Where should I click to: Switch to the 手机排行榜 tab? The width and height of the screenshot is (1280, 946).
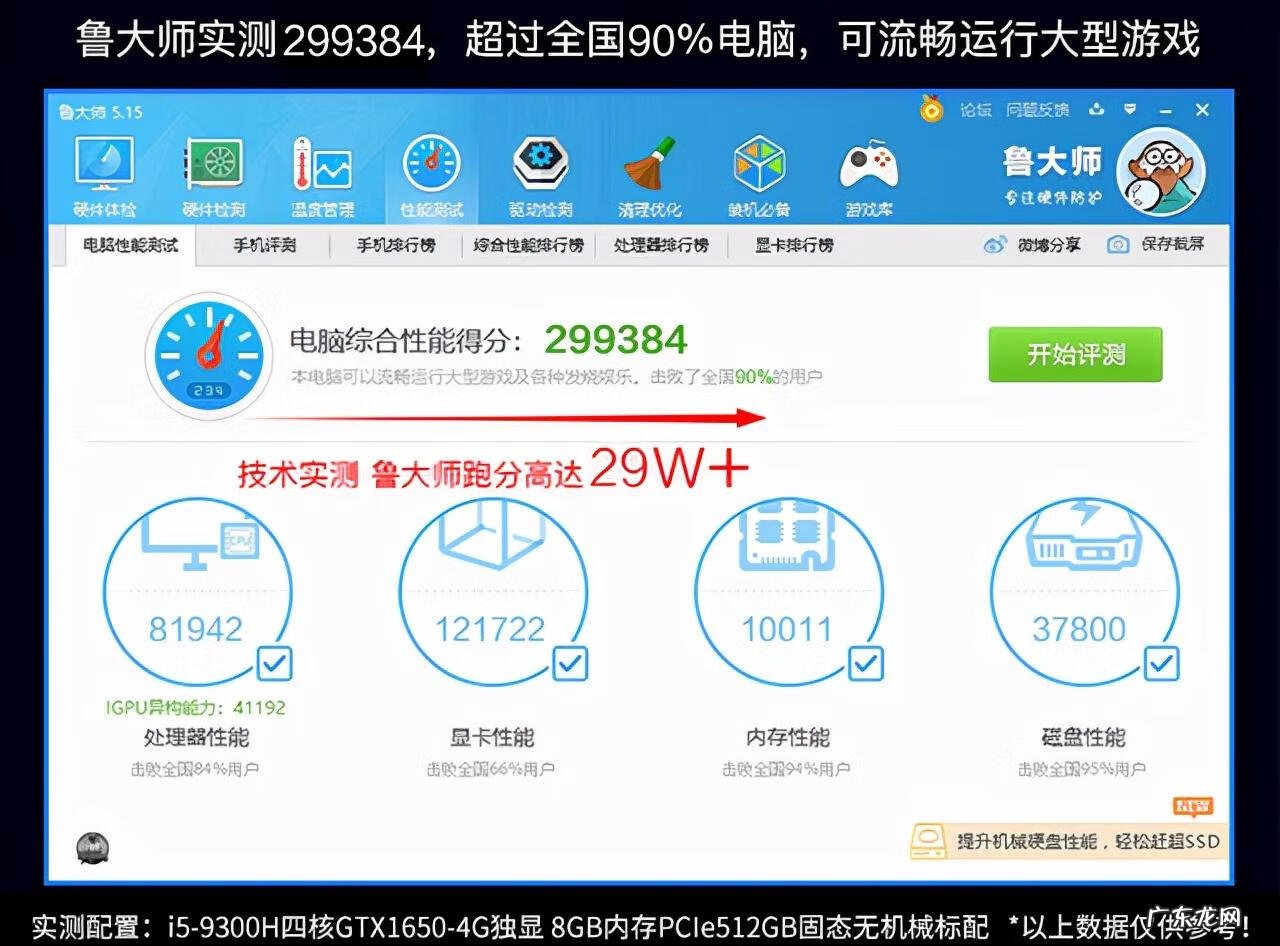pos(397,245)
